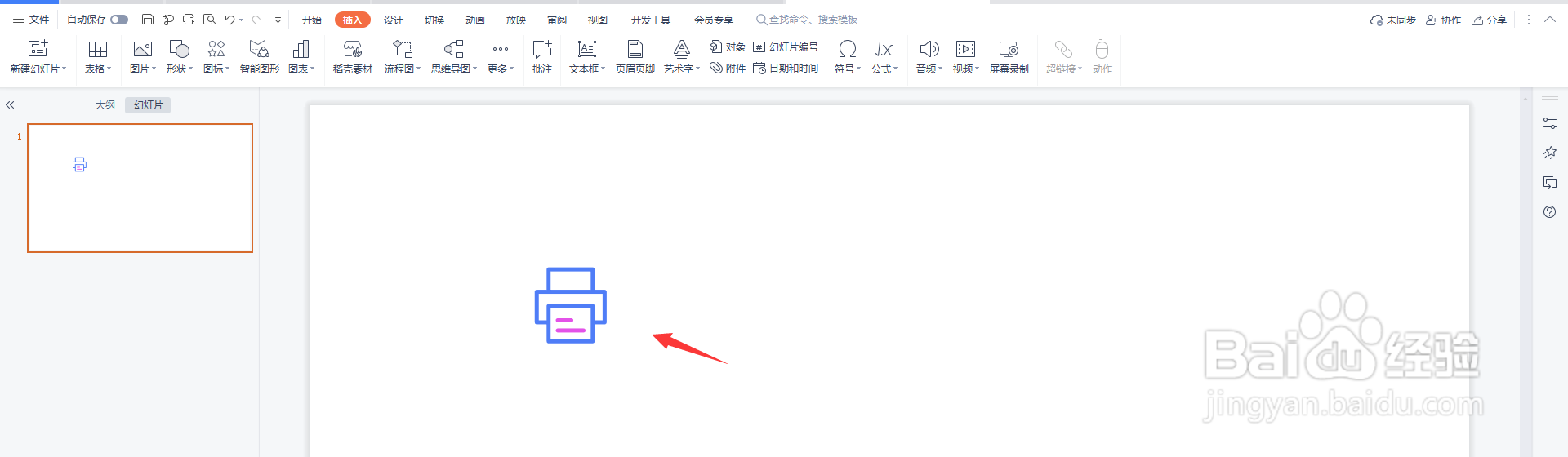Collapse the slide panel with double chevron
Screen dimensions: 1568x457
10,105
